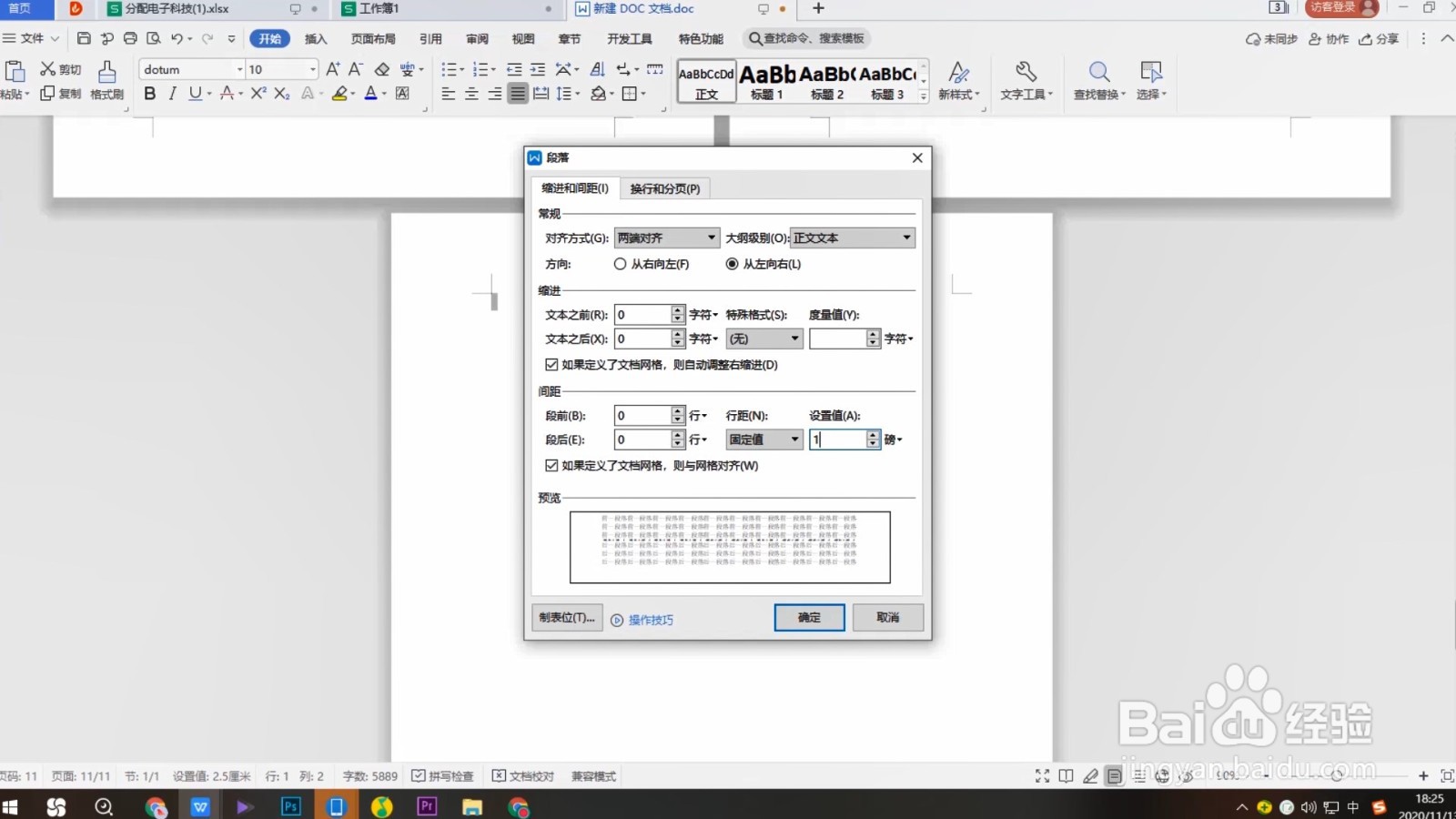
Task: Click the undo arrow icon
Action: pos(177,38)
